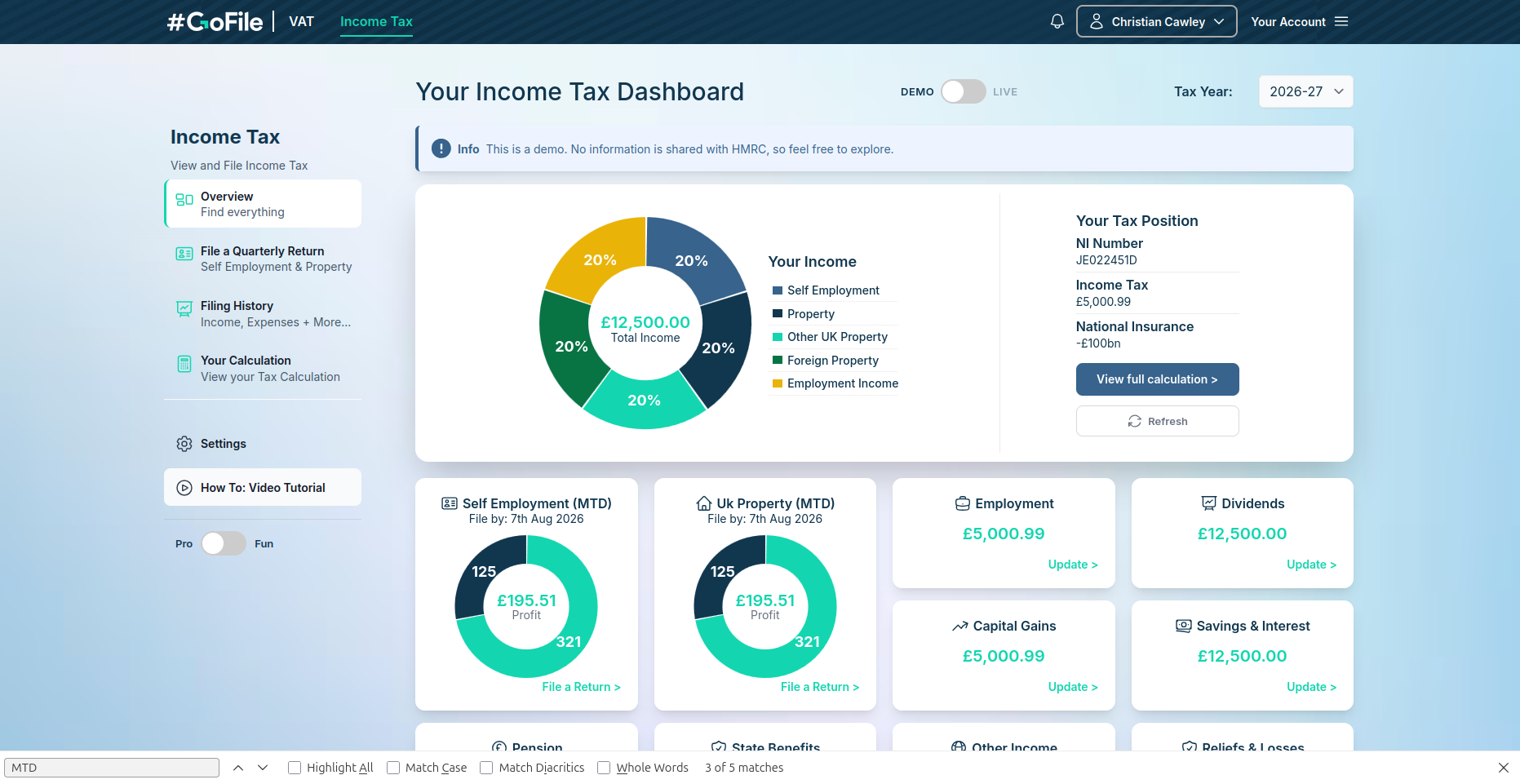Viewport: 1520px width, 784px height.
Task: Click the yellow Employment Income donut segment
Action: [x=600, y=259]
